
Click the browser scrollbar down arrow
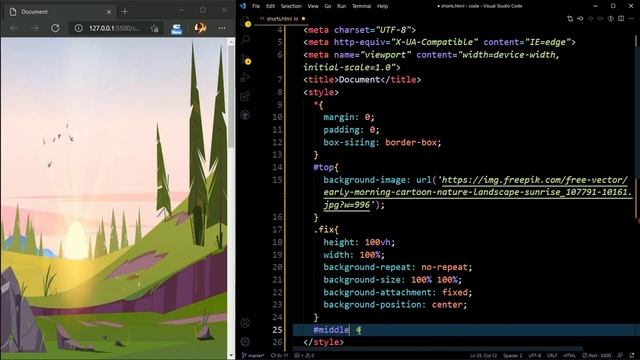231,356
